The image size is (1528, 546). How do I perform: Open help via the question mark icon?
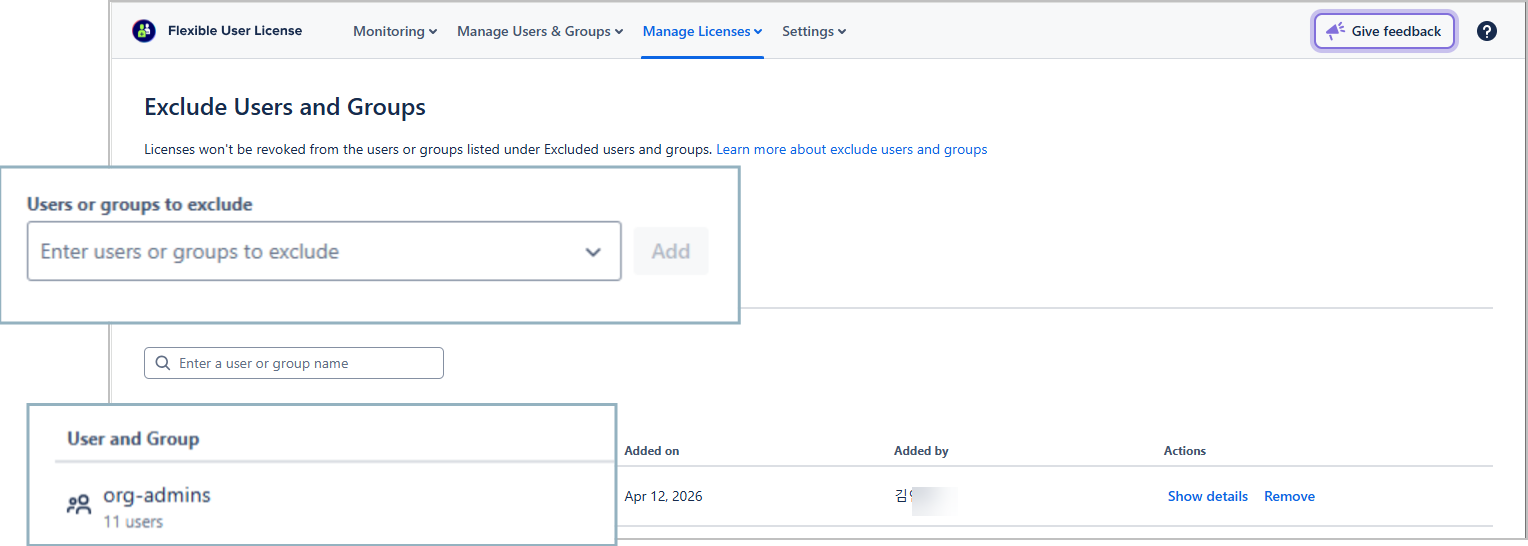coord(1487,31)
